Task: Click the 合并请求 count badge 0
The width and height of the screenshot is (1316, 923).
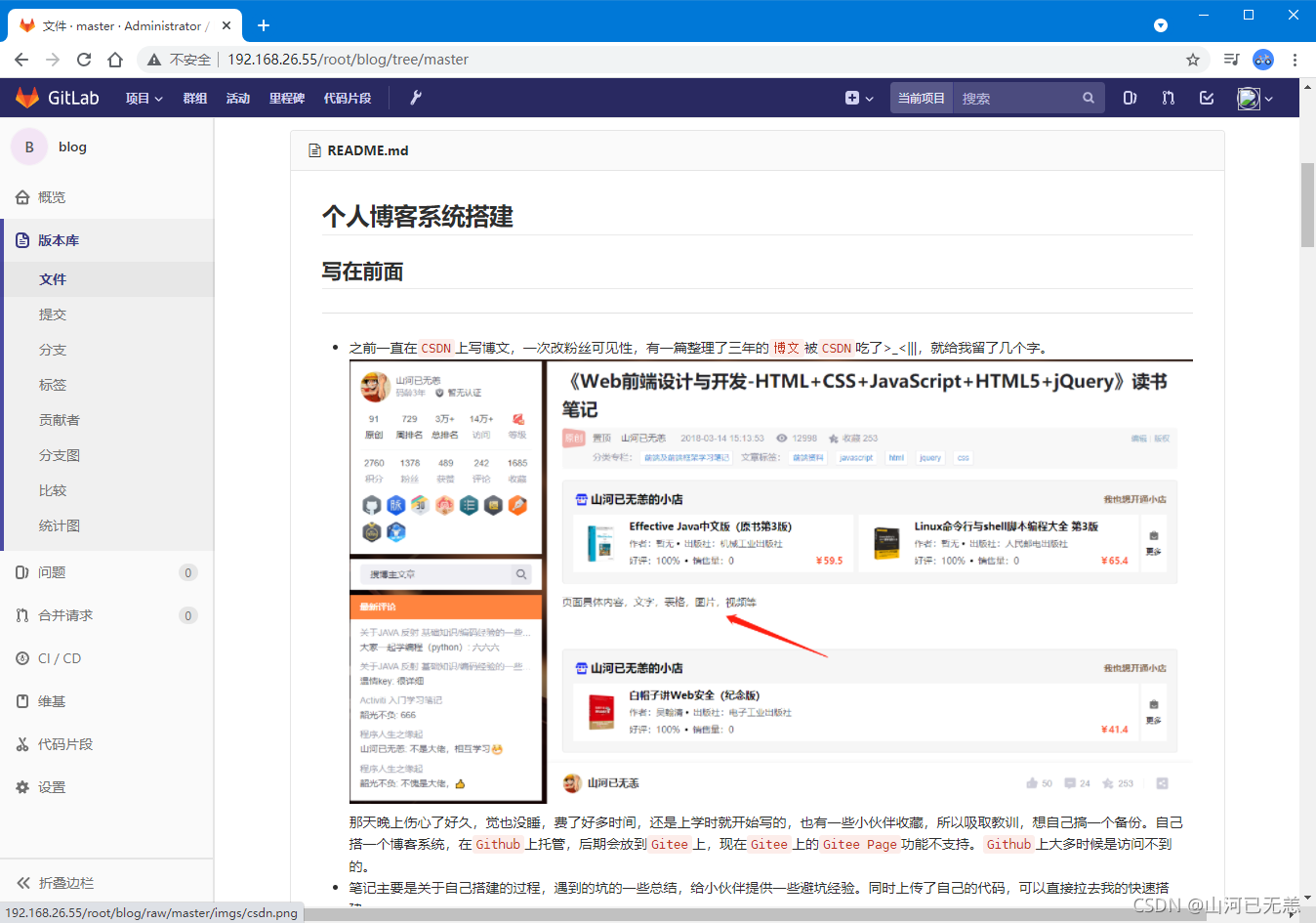Action: coord(188,615)
